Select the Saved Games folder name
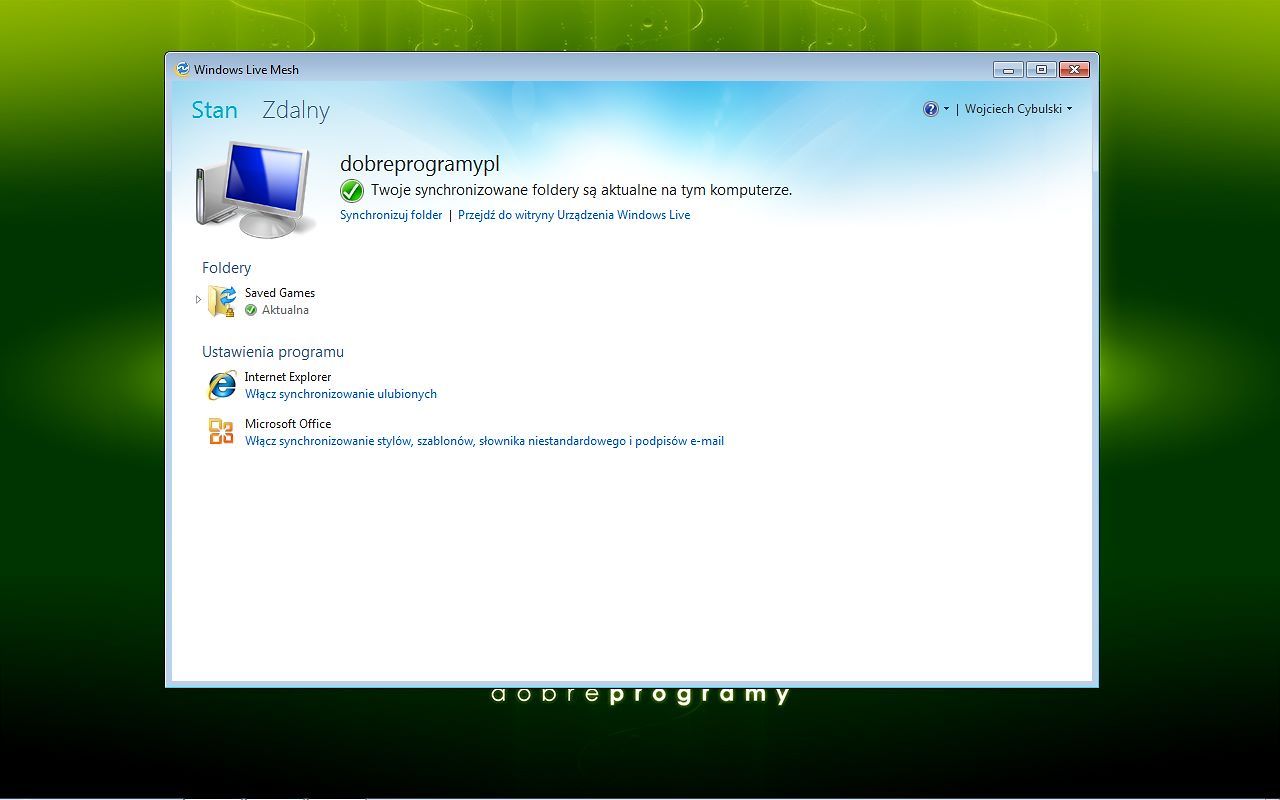1280x800 pixels. tap(280, 293)
